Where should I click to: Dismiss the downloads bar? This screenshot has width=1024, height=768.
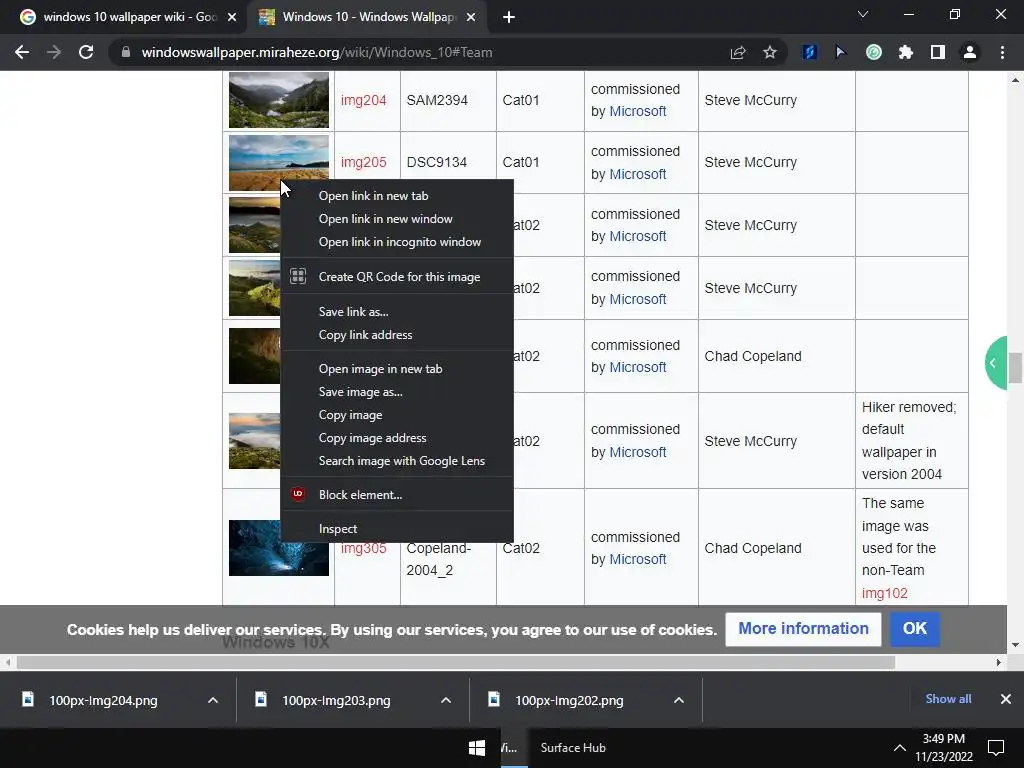1006,699
